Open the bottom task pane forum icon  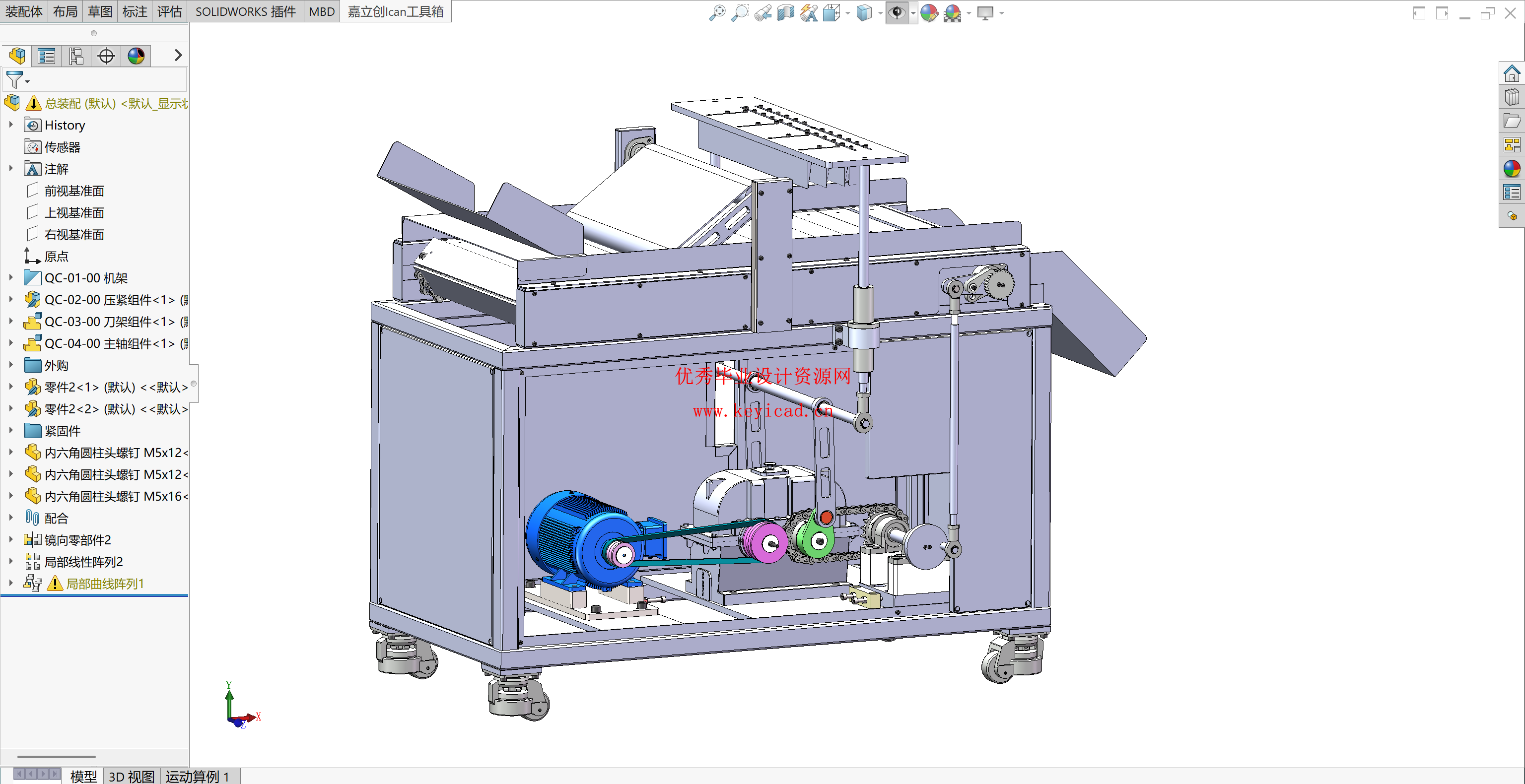click(1512, 216)
